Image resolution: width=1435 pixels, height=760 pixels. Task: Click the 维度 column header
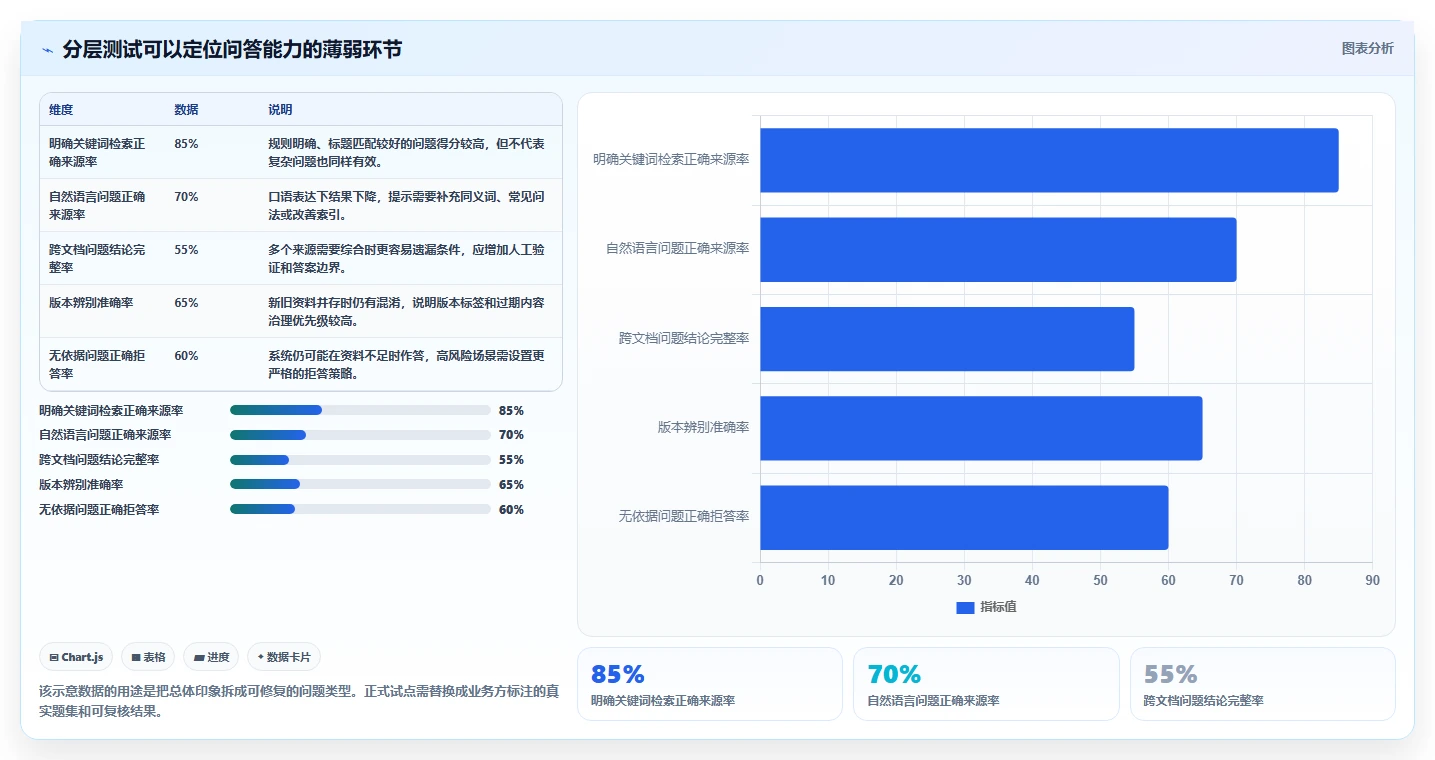pos(61,109)
